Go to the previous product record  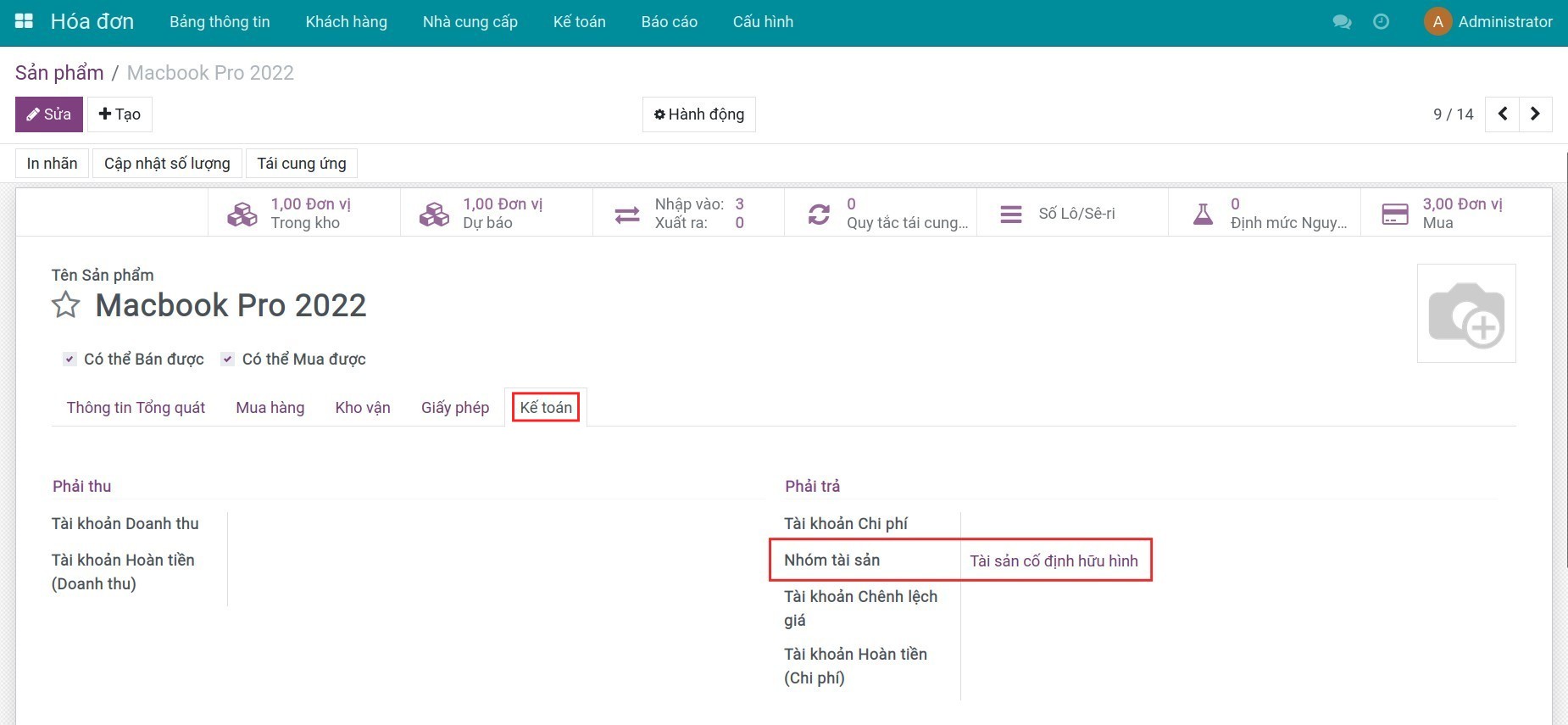1503,114
